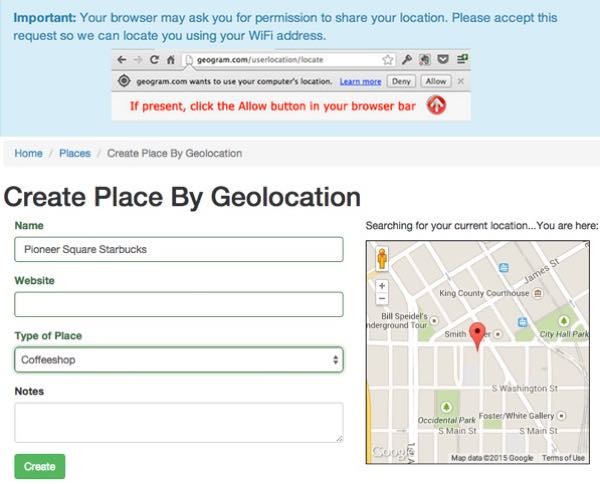The height and width of the screenshot is (484, 600).
Task: Click the red up-arrow circle icon
Action: 436,105
